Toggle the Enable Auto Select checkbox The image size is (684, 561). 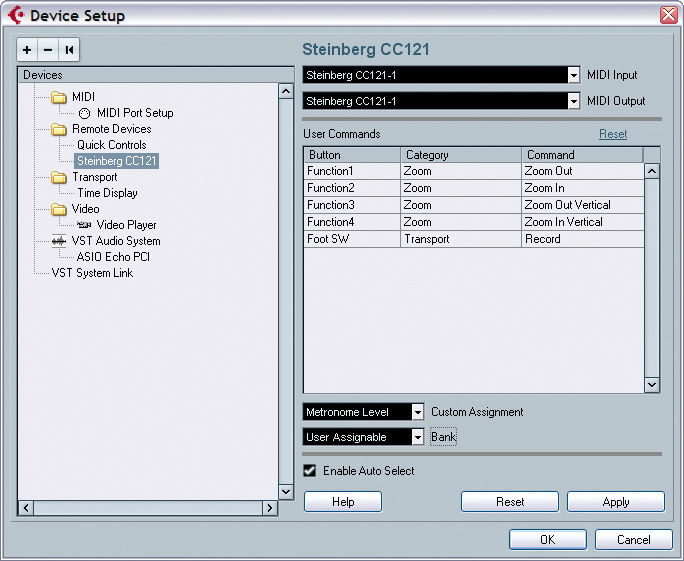(310, 470)
